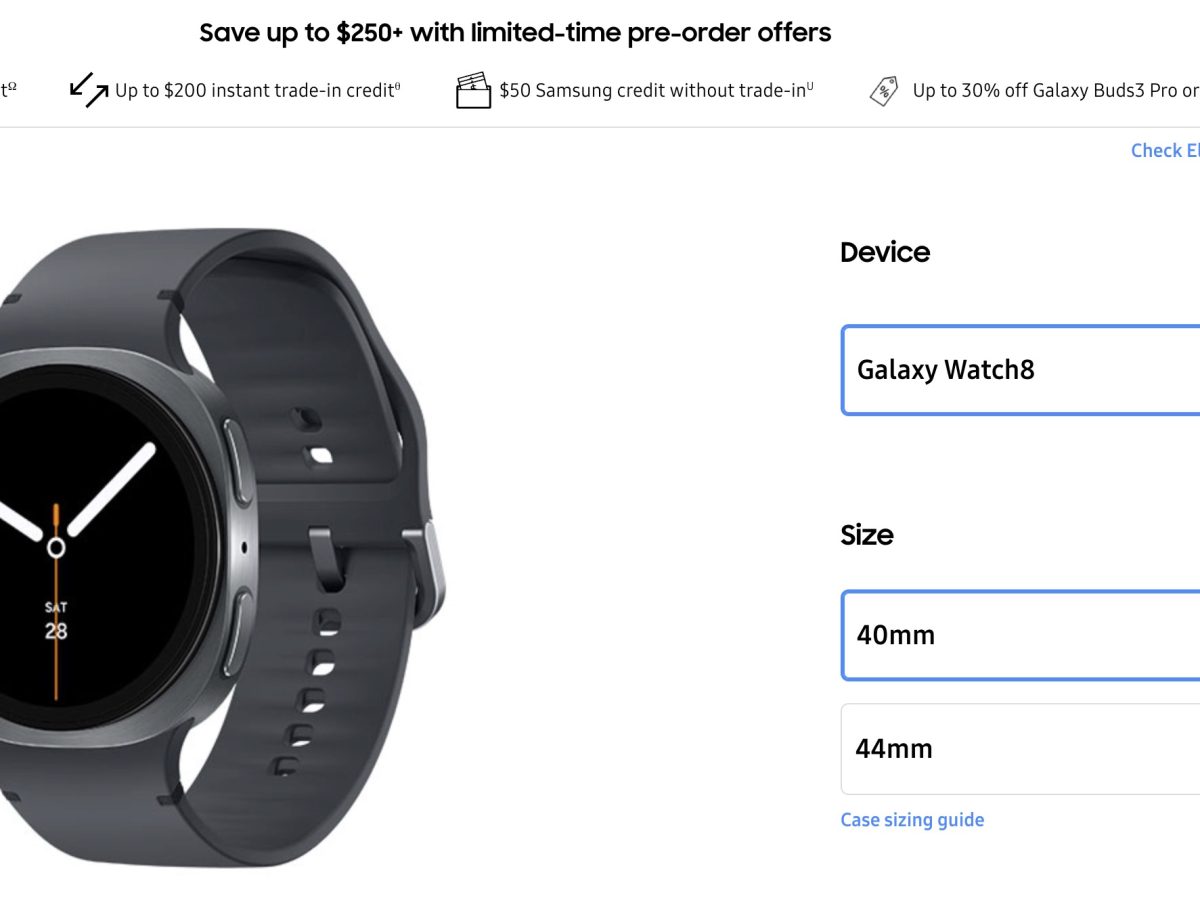
Task: Click the discount price tag icon
Action: [x=884, y=91]
